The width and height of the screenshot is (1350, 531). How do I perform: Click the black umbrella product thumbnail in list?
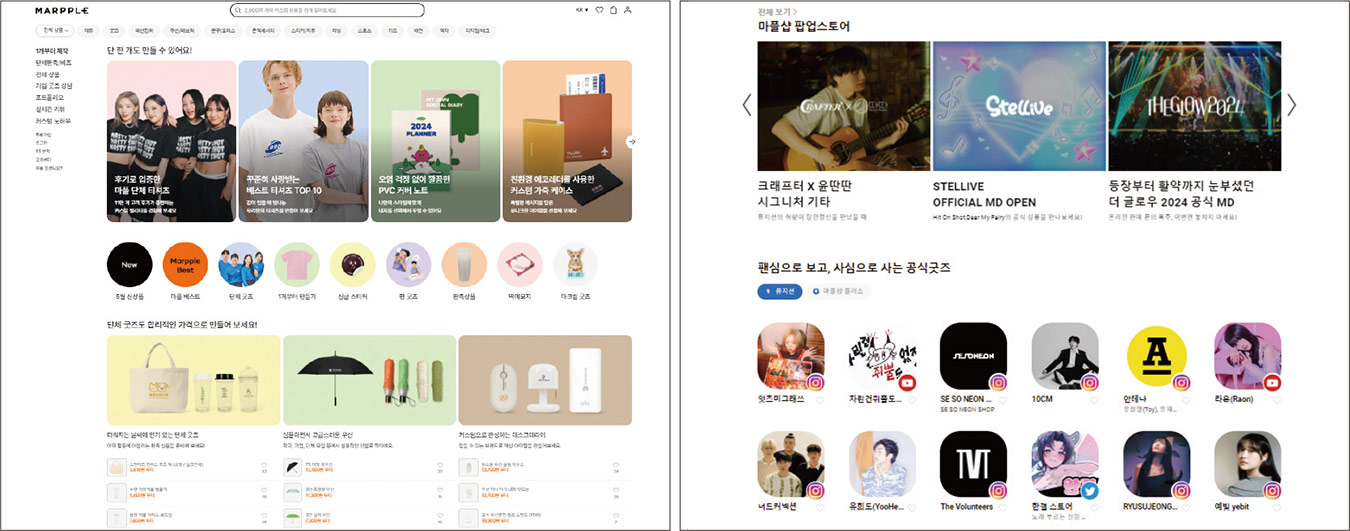point(291,467)
